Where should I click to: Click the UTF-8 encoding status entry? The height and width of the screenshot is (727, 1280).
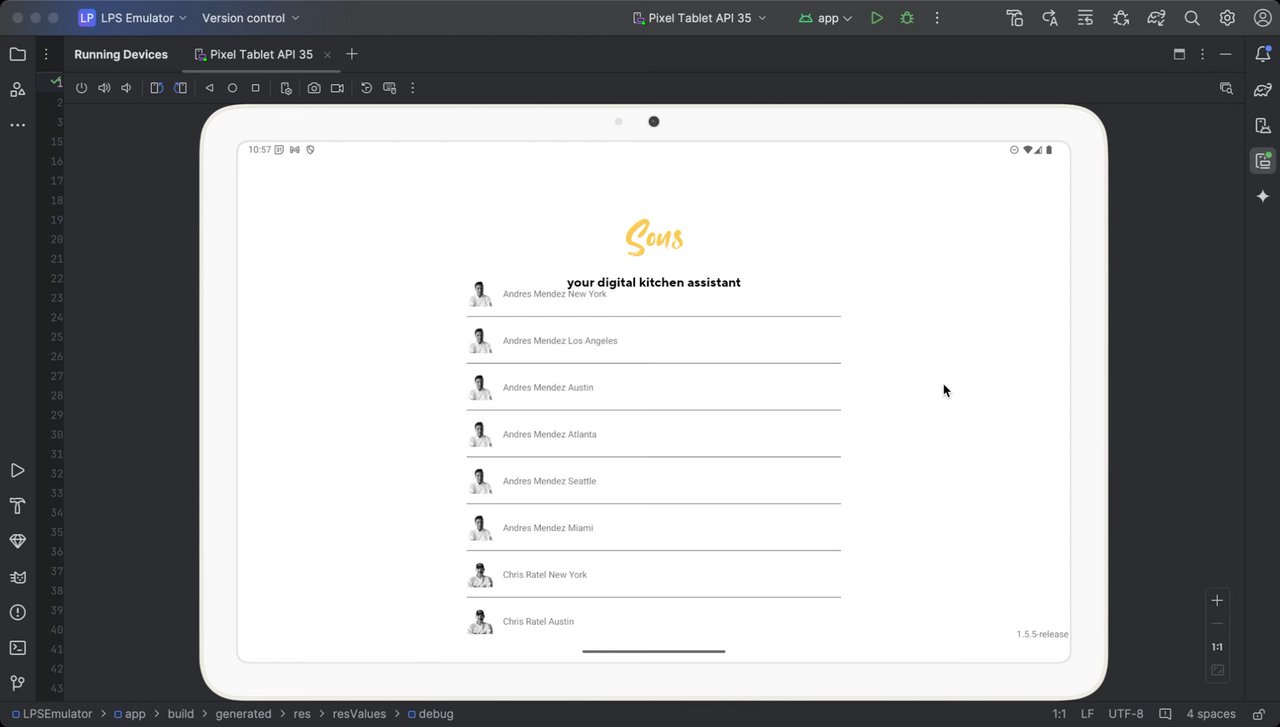[x=1125, y=714]
